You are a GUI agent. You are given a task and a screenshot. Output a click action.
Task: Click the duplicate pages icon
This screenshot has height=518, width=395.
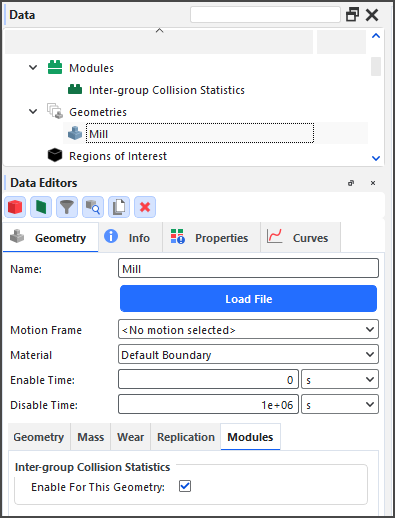click(119, 207)
